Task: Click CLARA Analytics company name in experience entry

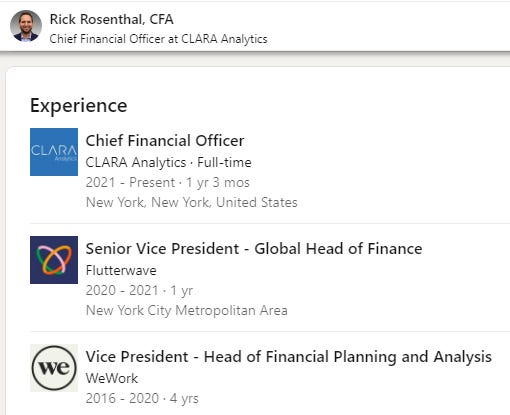Action: coord(136,163)
